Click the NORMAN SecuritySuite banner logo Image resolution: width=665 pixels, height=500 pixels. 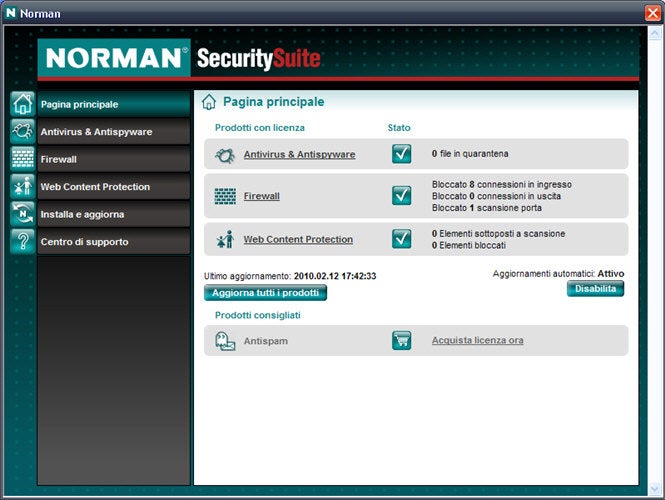[x=179, y=58]
